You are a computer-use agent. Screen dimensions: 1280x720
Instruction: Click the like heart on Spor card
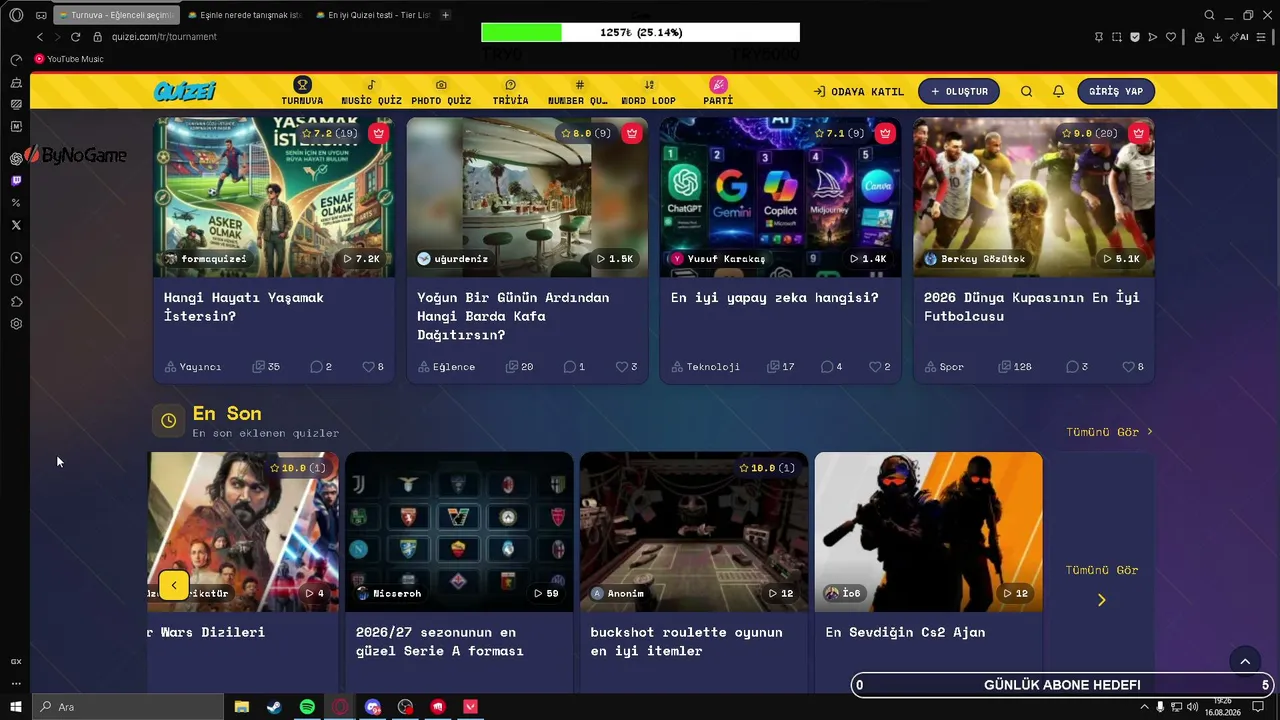[x=1128, y=367]
